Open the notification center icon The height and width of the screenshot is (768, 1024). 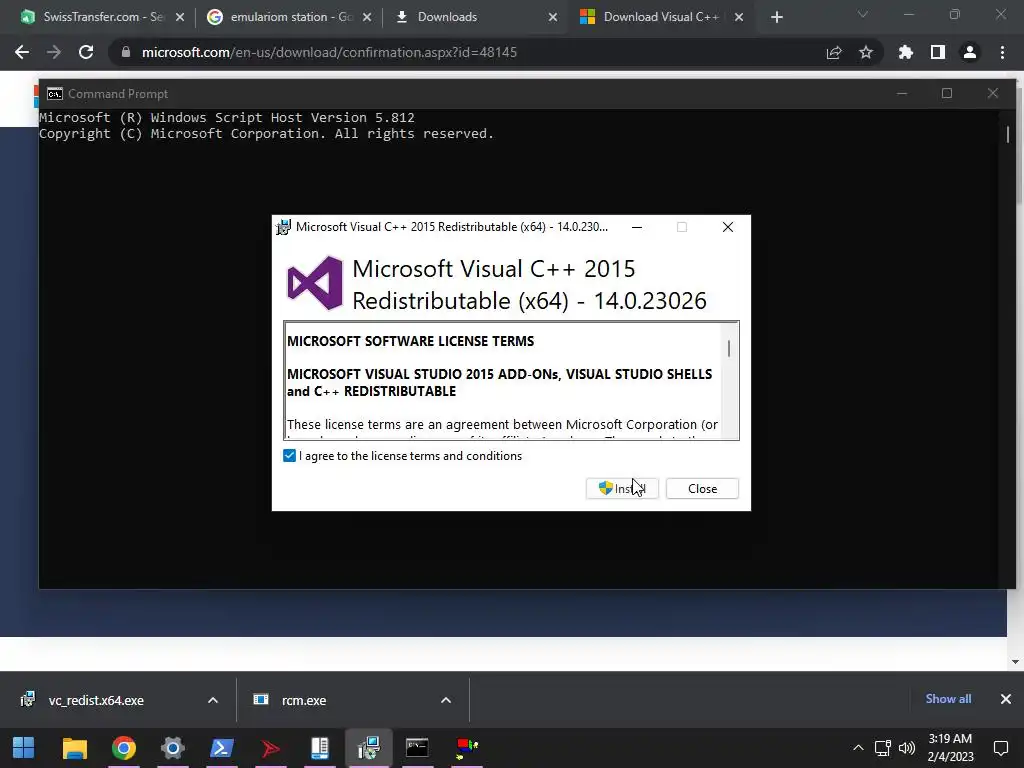(1000, 748)
